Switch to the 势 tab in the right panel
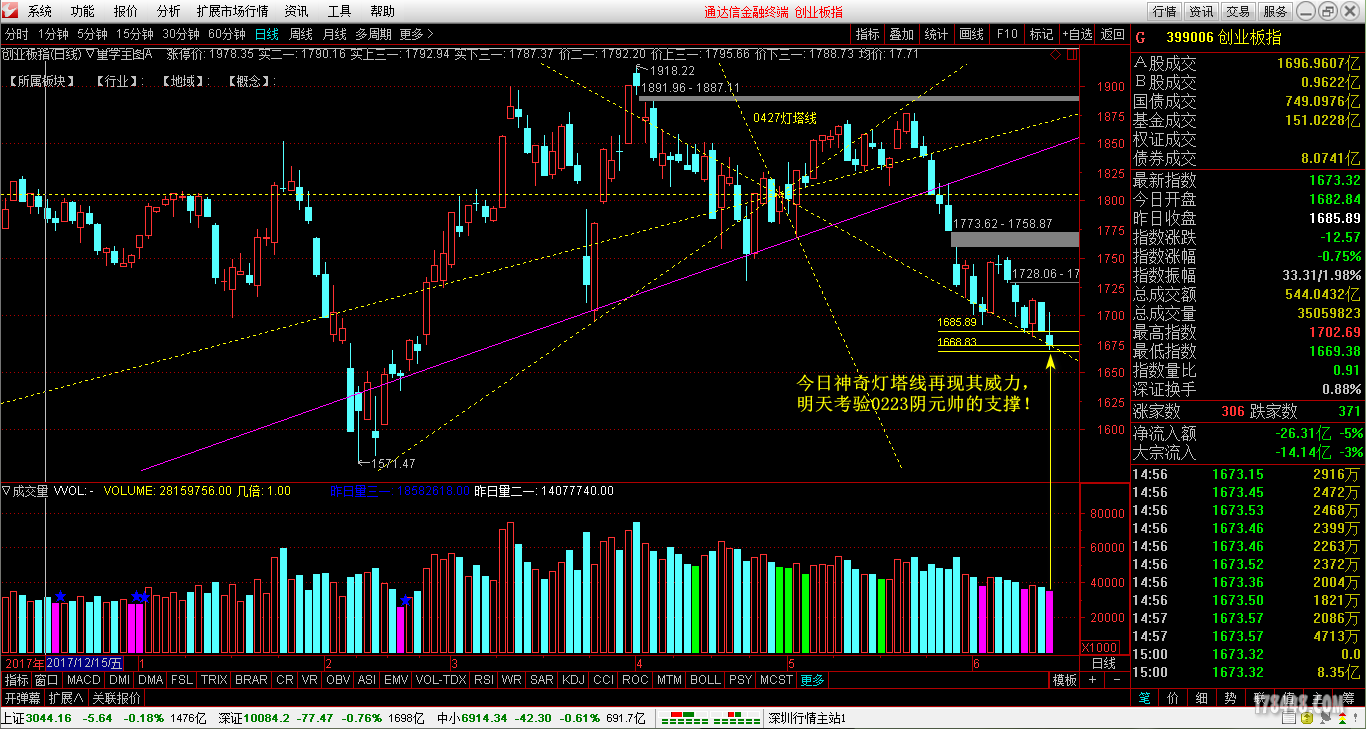 1231,698
